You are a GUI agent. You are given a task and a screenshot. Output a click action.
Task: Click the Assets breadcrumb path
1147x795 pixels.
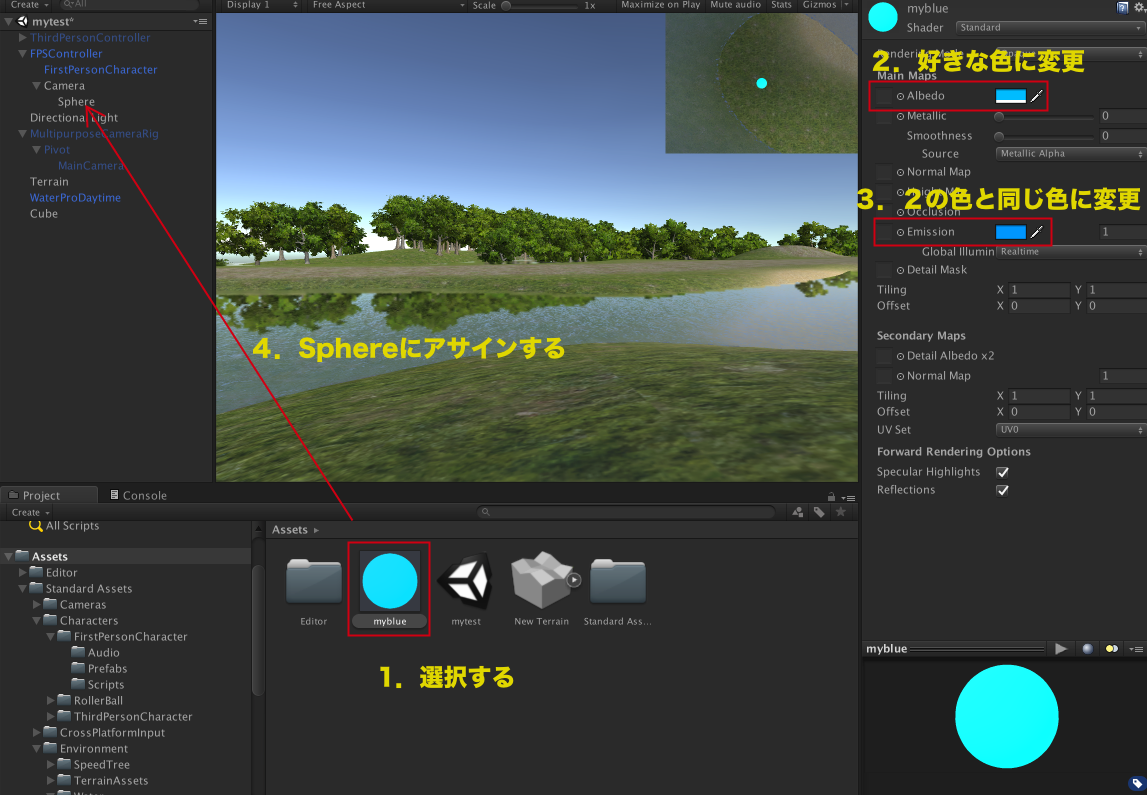pyautogui.click(x=290, y=530)
